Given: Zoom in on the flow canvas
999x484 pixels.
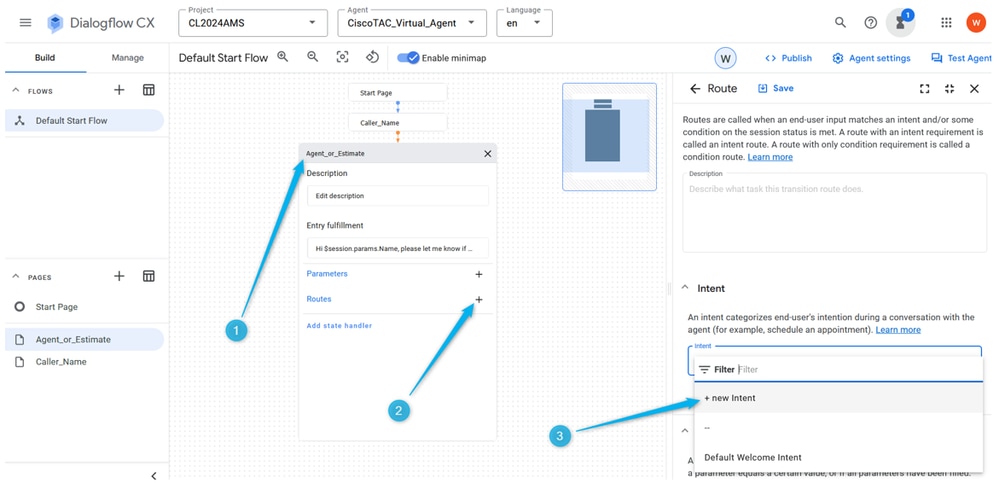Looking at the screenshot, I should coord(283,57).
